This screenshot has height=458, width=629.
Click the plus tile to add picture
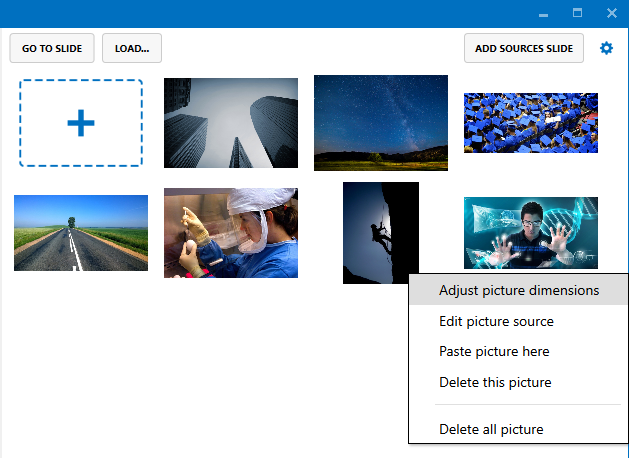coord(81,123)
